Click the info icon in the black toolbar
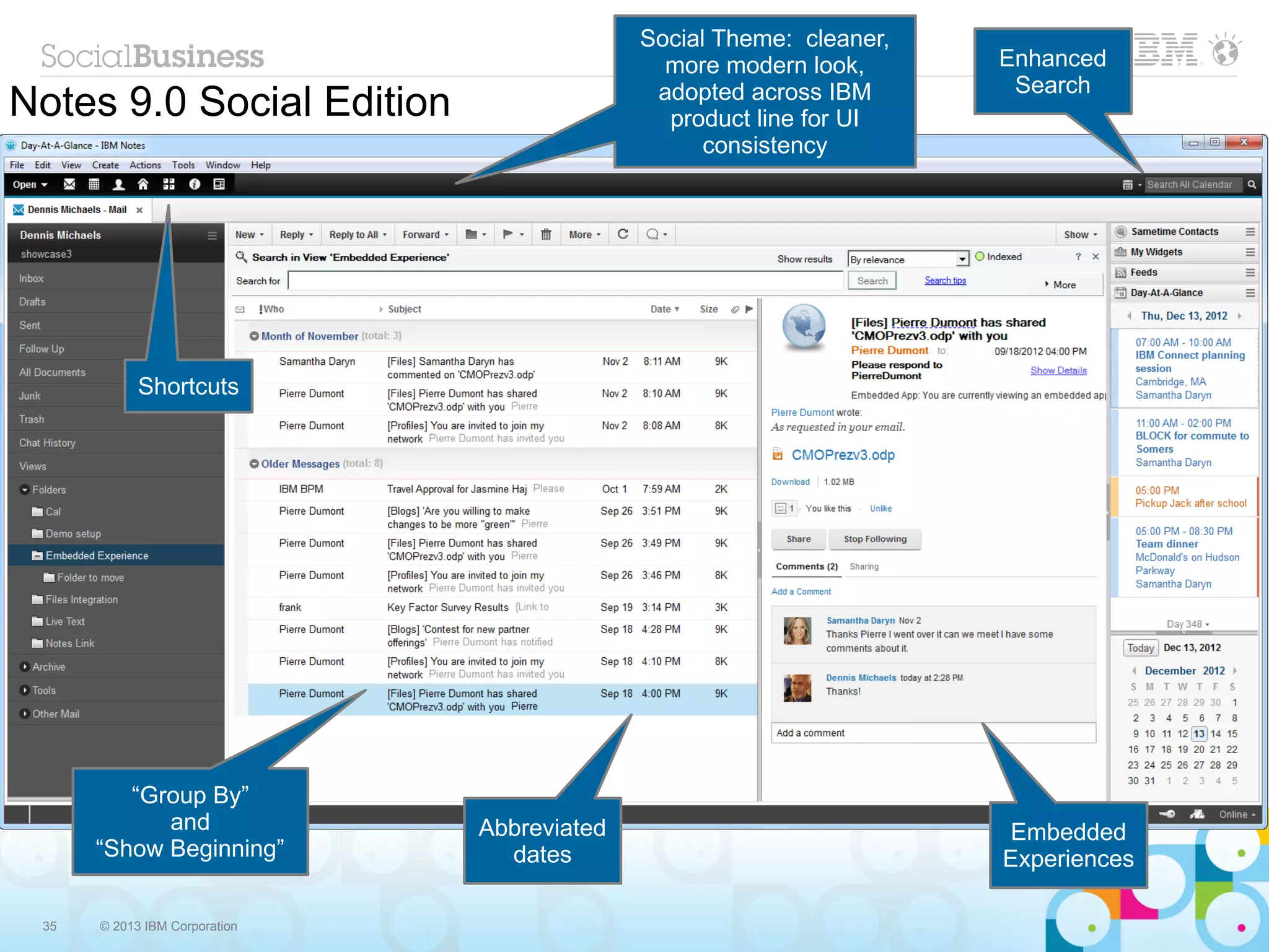This screenshot has width=1269, height=952. [195, 184]
